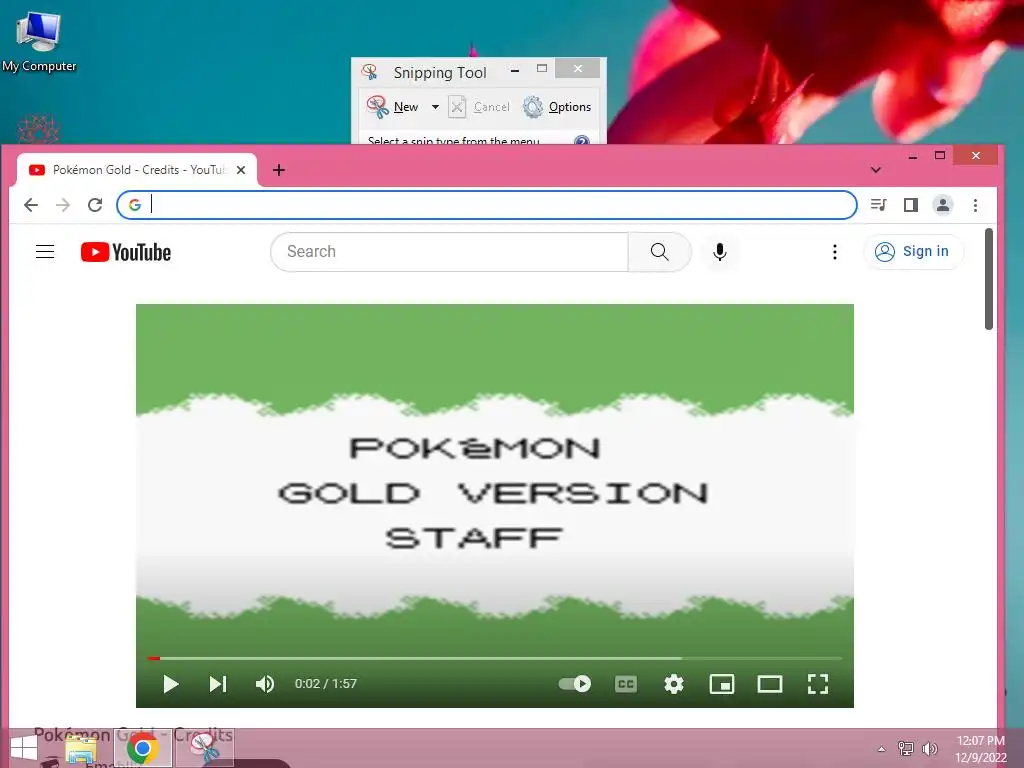Close the Pokémon Gold - Credits tab
Image resolution: width=1024 pixels, height=768 pixels.
coord(241,170)
